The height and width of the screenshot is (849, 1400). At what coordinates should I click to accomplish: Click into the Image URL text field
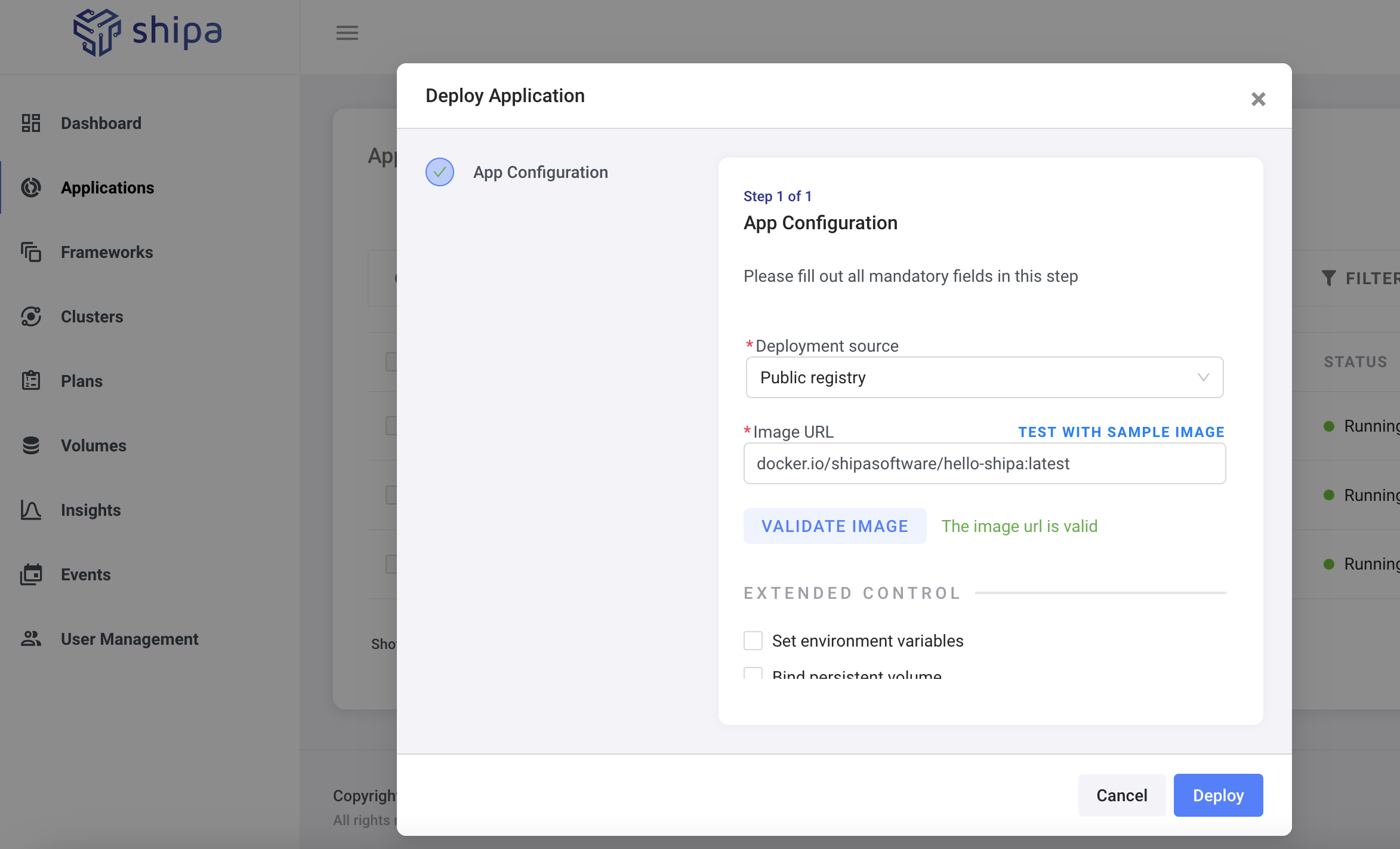[985, 463]
